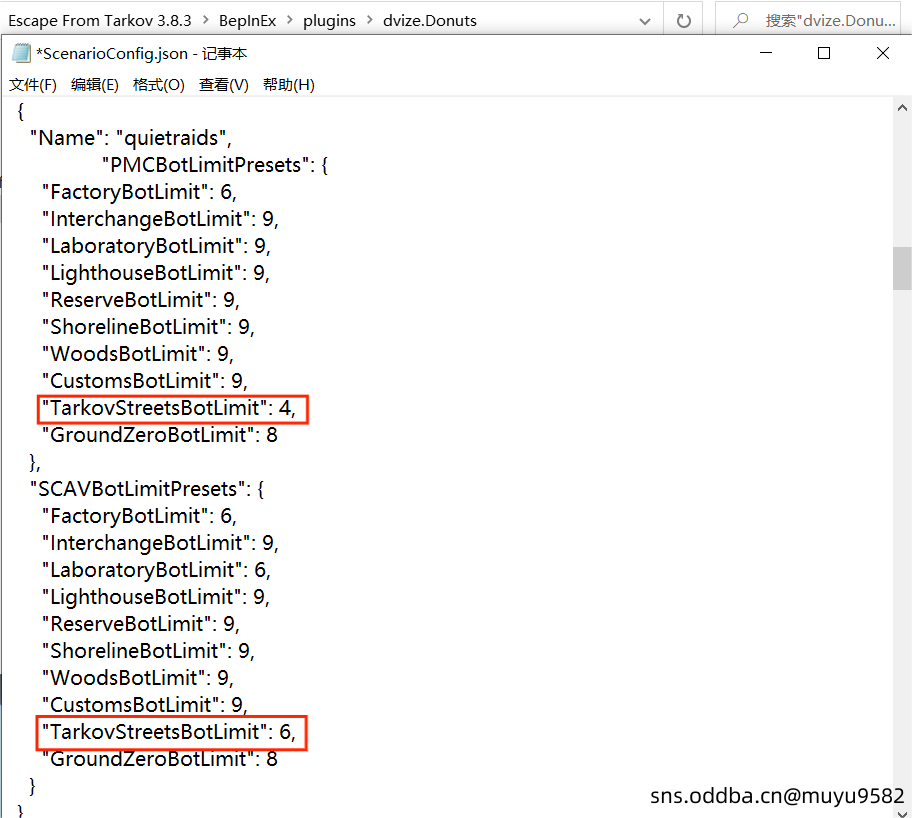Close the ScenarioConfig.json Notepad window
The height and width of the screenshot is (818, 912).
pos(883,54)
